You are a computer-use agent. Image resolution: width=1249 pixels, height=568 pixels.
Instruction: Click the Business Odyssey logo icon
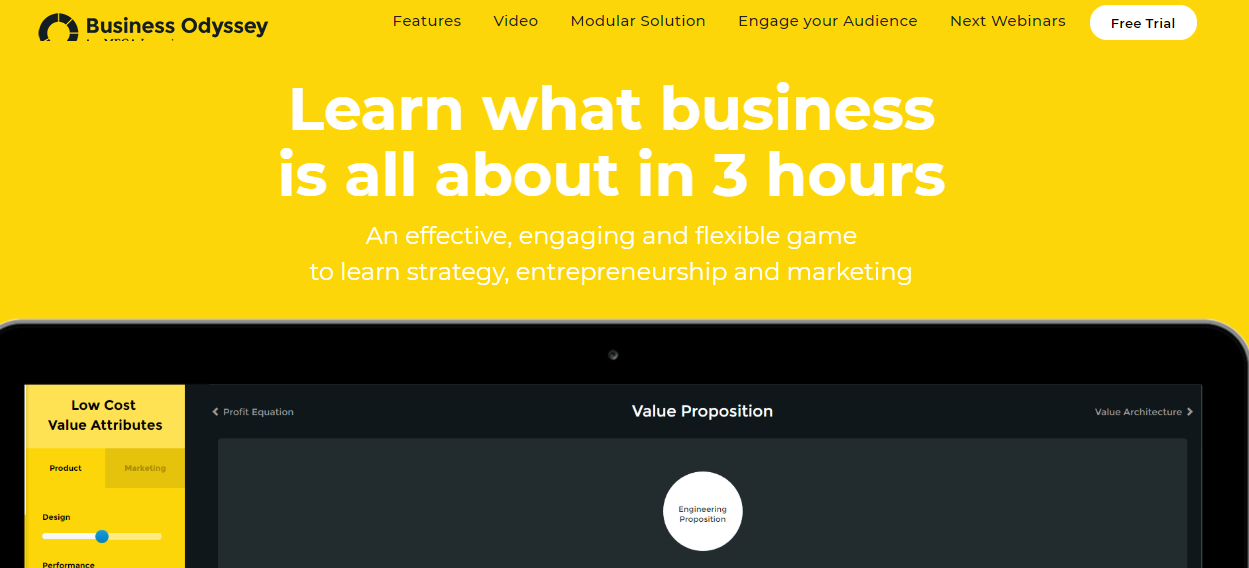point(58,27)
